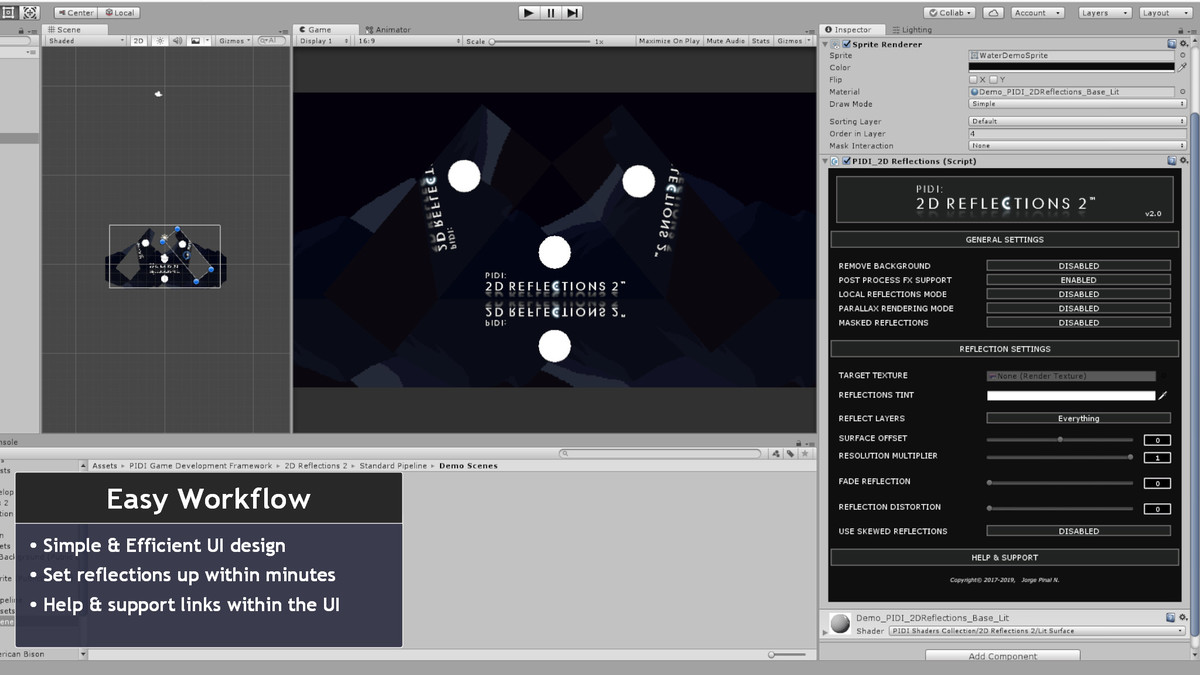Uncheck the PIDI_2D Reflections script checkbox
Screen dimensions: 1200x675
tap(847, 161)
